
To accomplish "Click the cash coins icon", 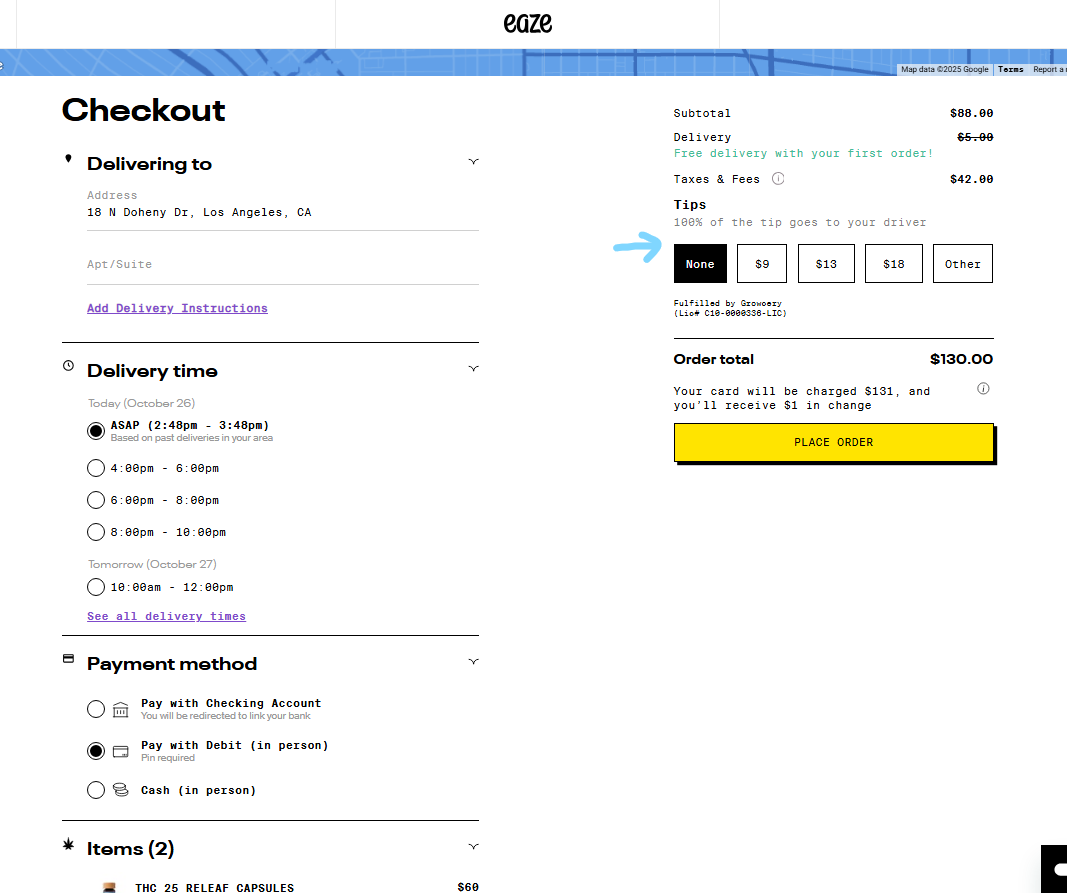I will coord(121,790).
